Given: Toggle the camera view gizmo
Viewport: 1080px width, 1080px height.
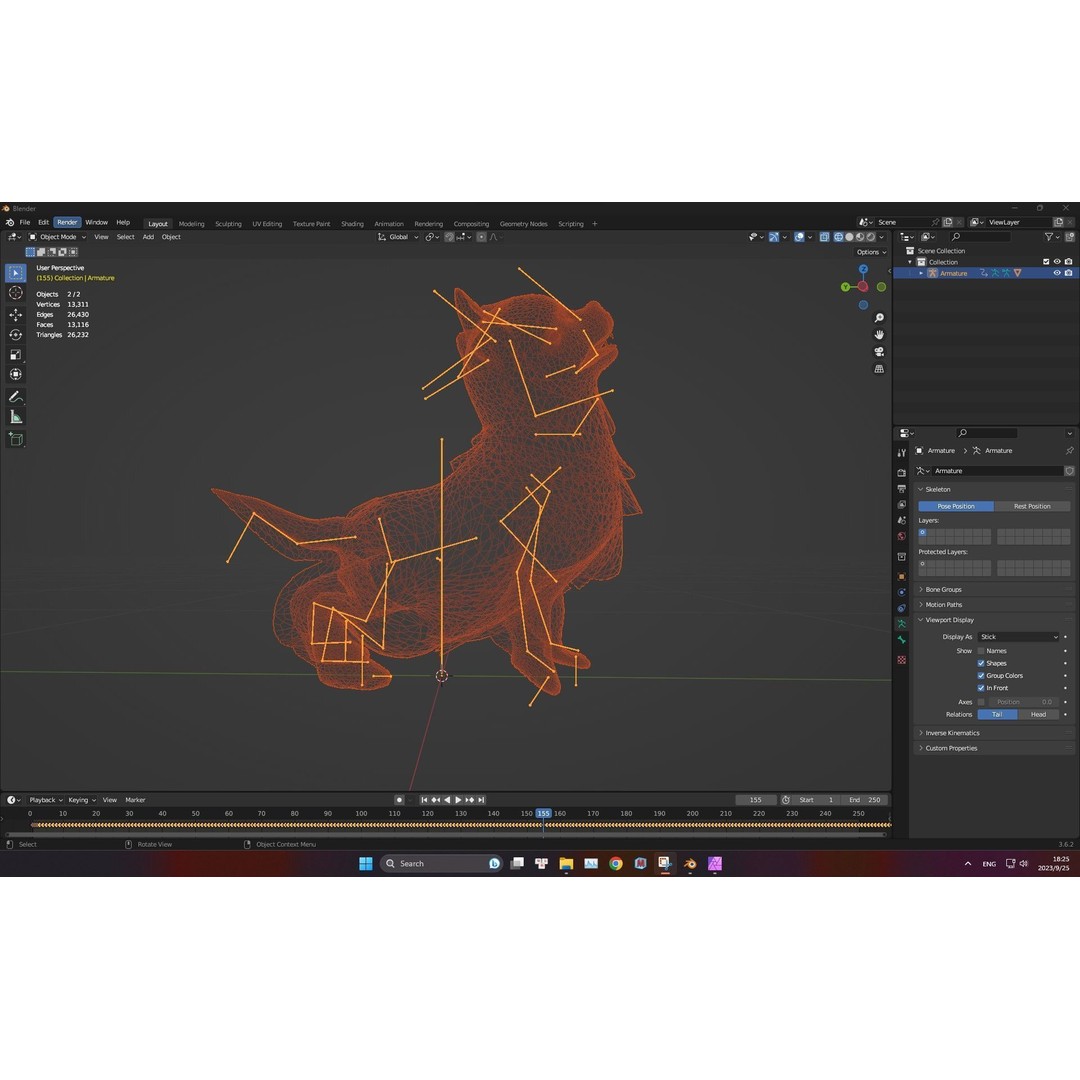Looking at the screenshot, I should [879, 352].
